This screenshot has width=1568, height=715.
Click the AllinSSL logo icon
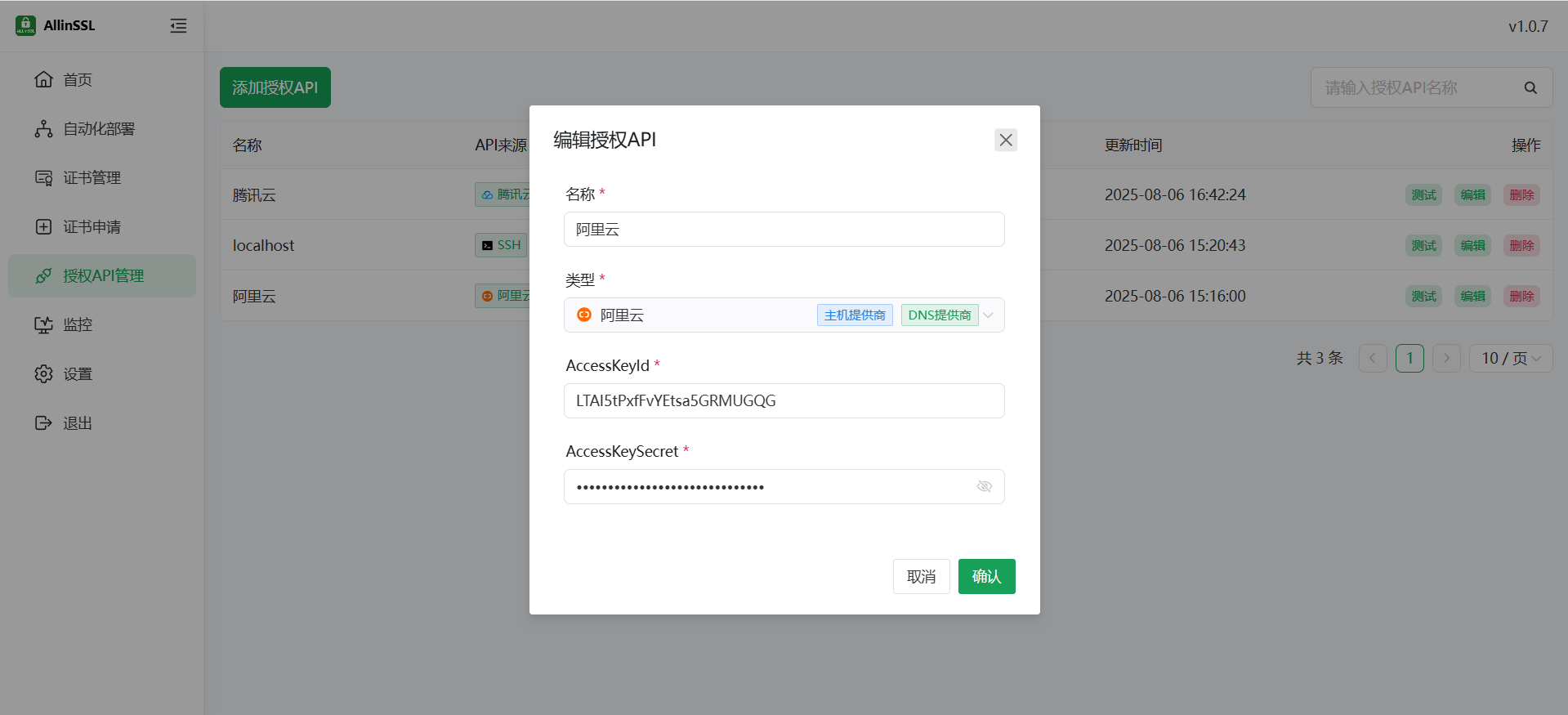point(25,25)
